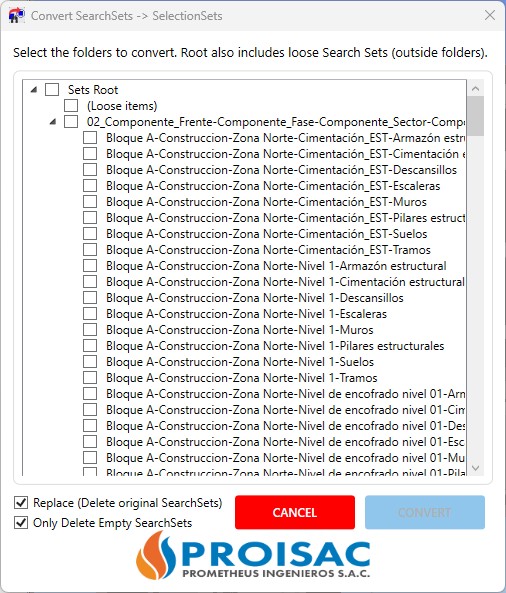Check the Sets Root checkbox
This screenshot has width=506, height=593.
(52, 90)
